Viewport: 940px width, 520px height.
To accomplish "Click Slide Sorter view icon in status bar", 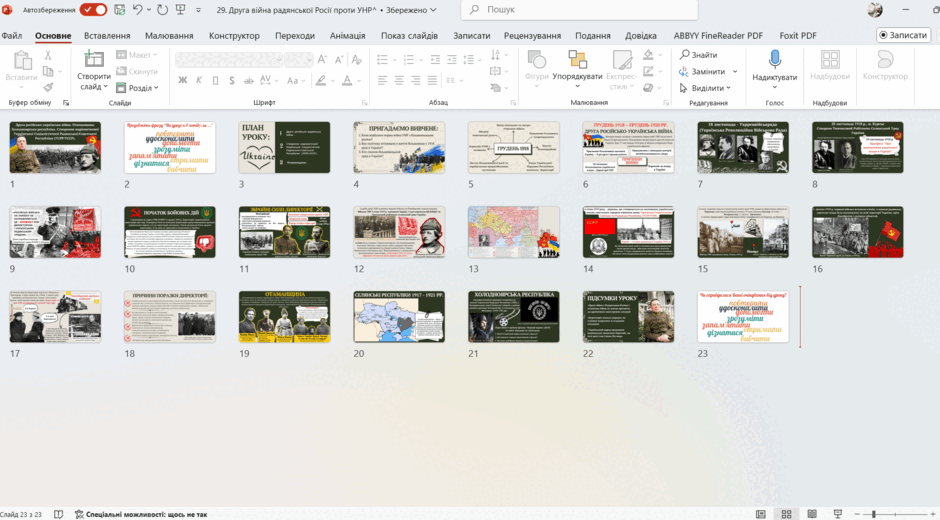I will [787, 514].
